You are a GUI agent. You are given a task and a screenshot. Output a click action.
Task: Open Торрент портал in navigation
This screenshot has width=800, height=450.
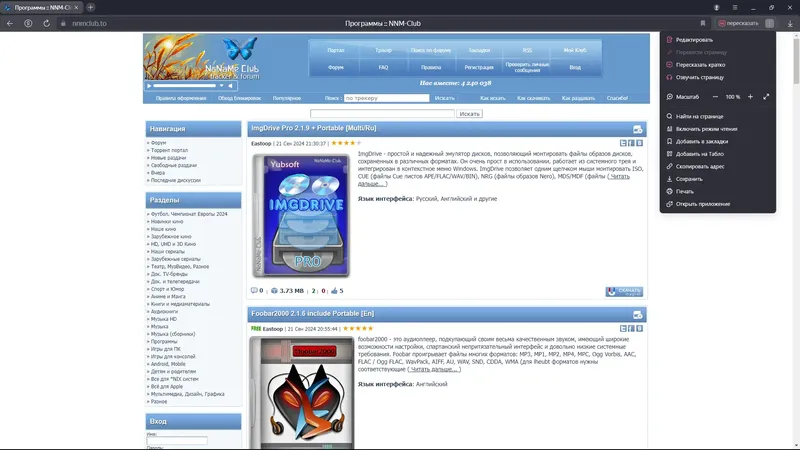(x=169, y=151)
